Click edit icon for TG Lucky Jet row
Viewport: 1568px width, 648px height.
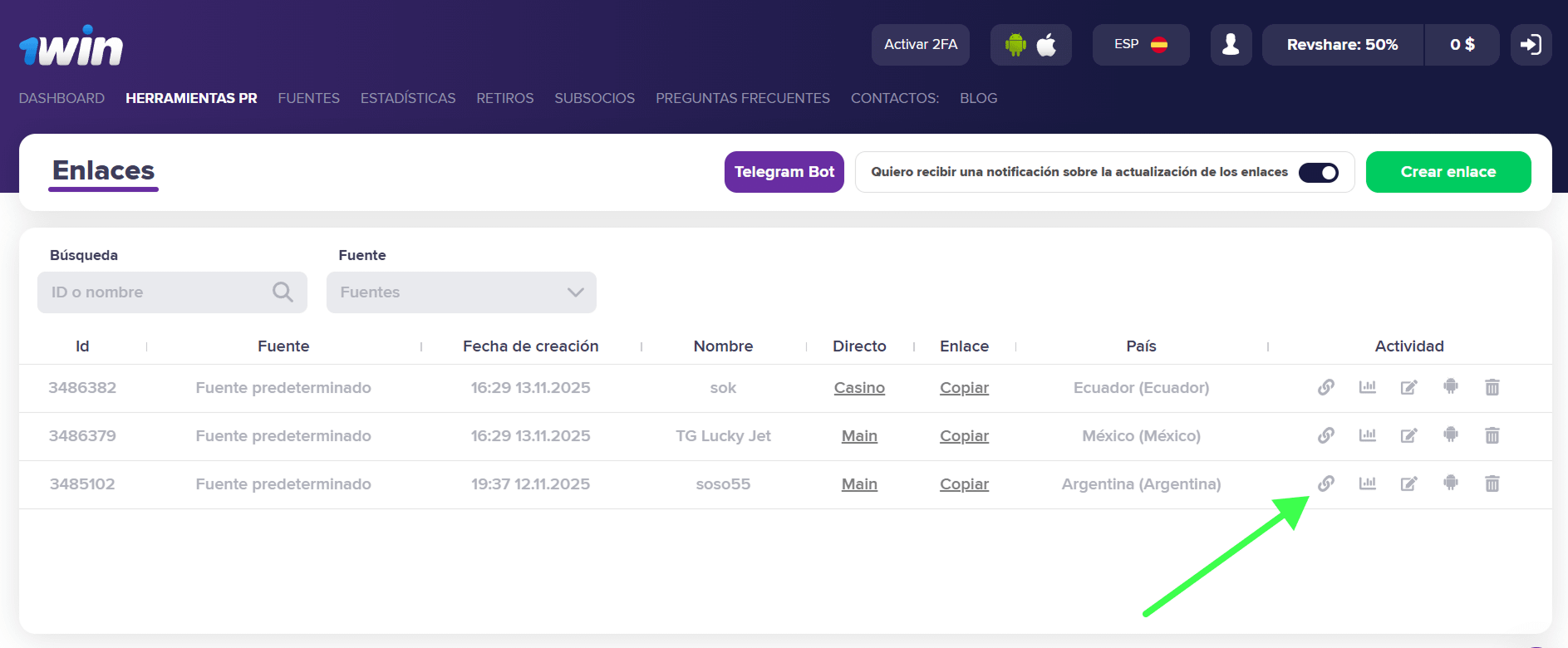click(1408, 435)
